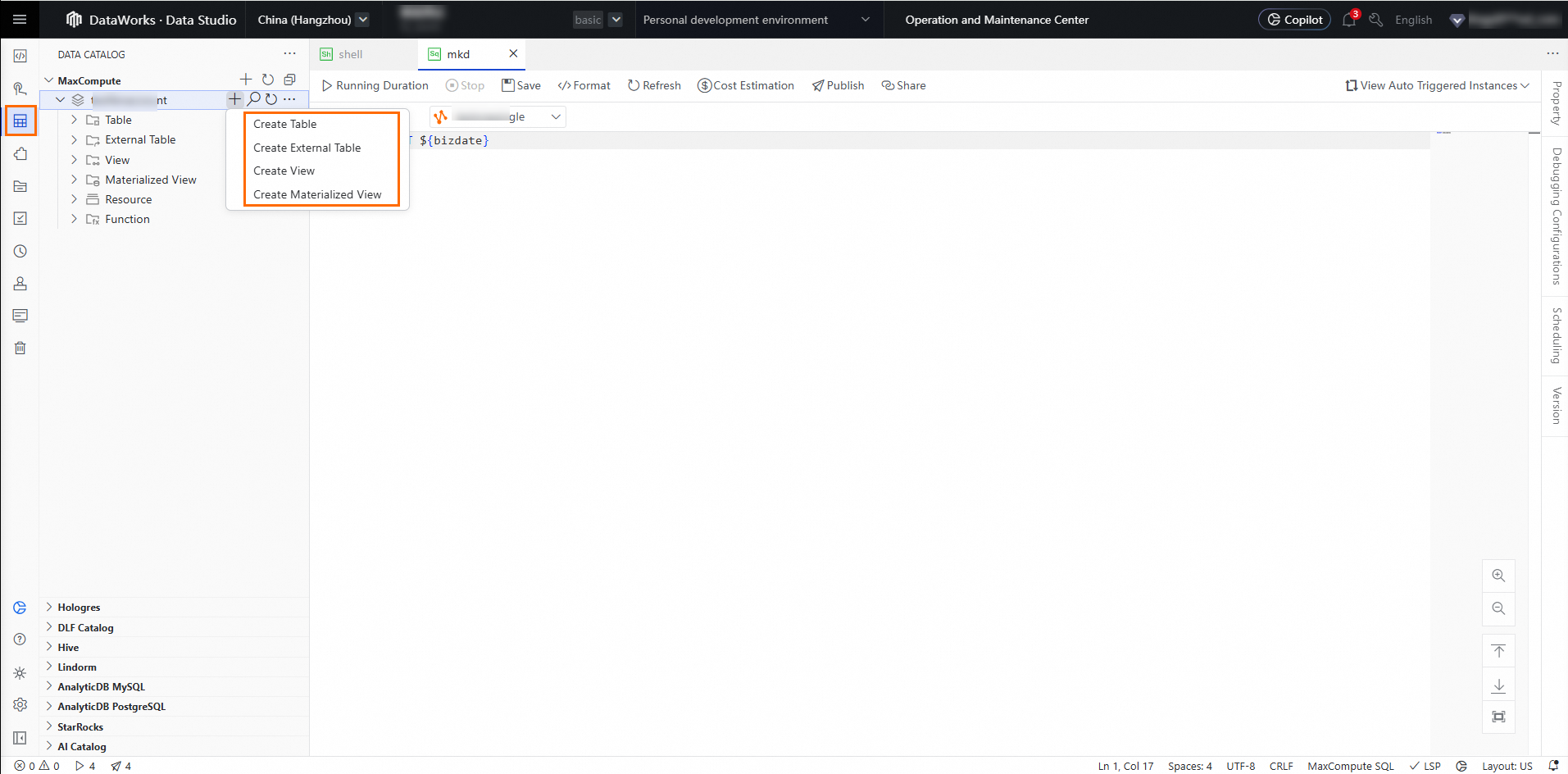Jump to bottom with the down-arrow button
Screen dimensions: 1568x774
click(x=1498, y=685)
